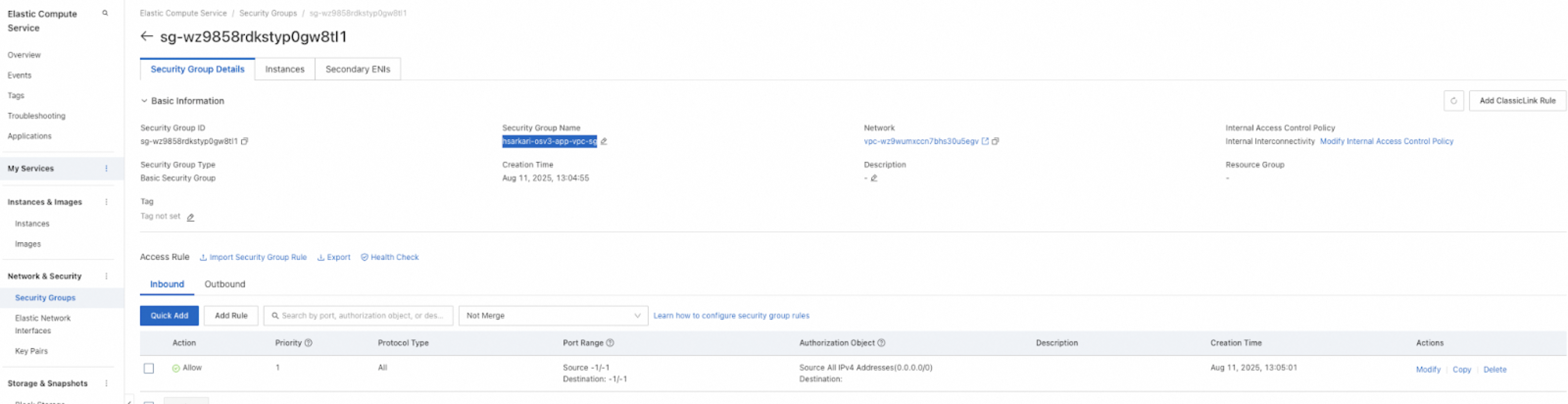
Task: Click Modify Internal Access Control Policy link
Action: (1386, 141)
